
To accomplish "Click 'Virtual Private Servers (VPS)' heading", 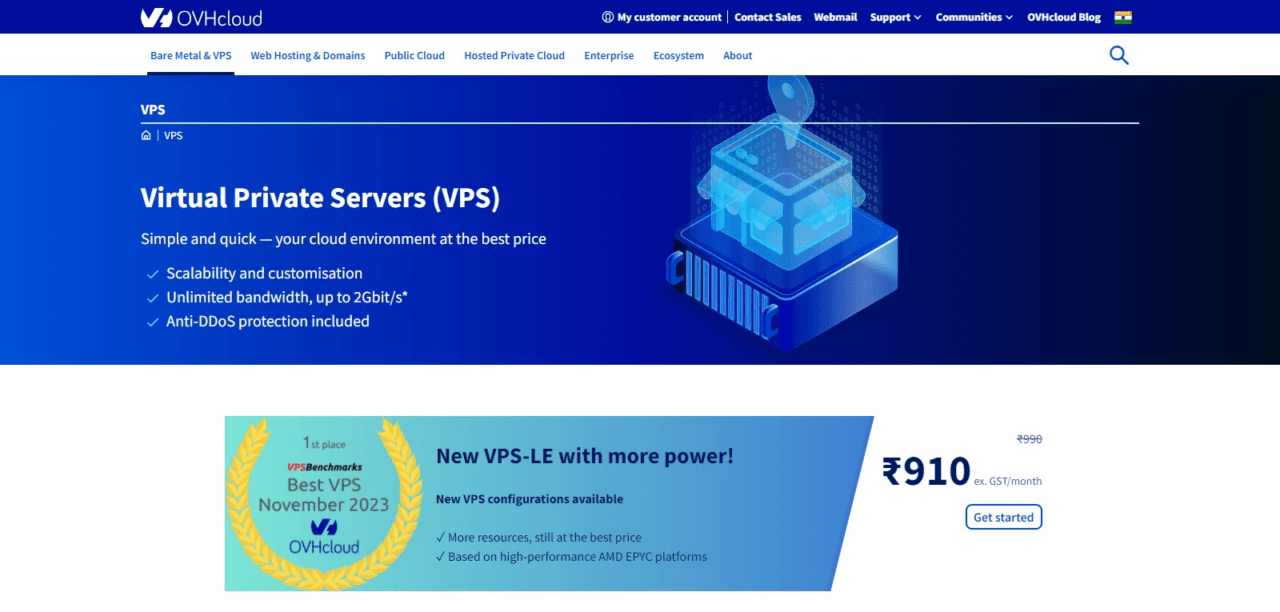I will pyautogui.click(x=320, y=198).
